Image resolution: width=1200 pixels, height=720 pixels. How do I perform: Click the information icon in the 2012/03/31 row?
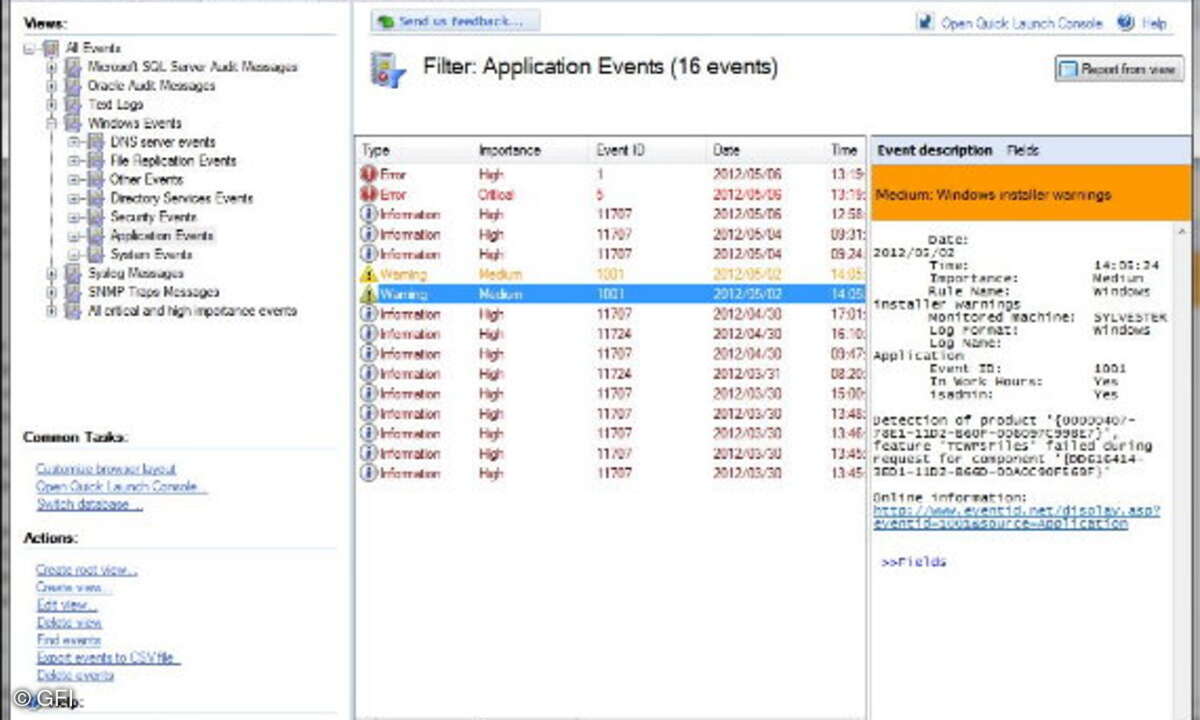[x=368, y=374]
